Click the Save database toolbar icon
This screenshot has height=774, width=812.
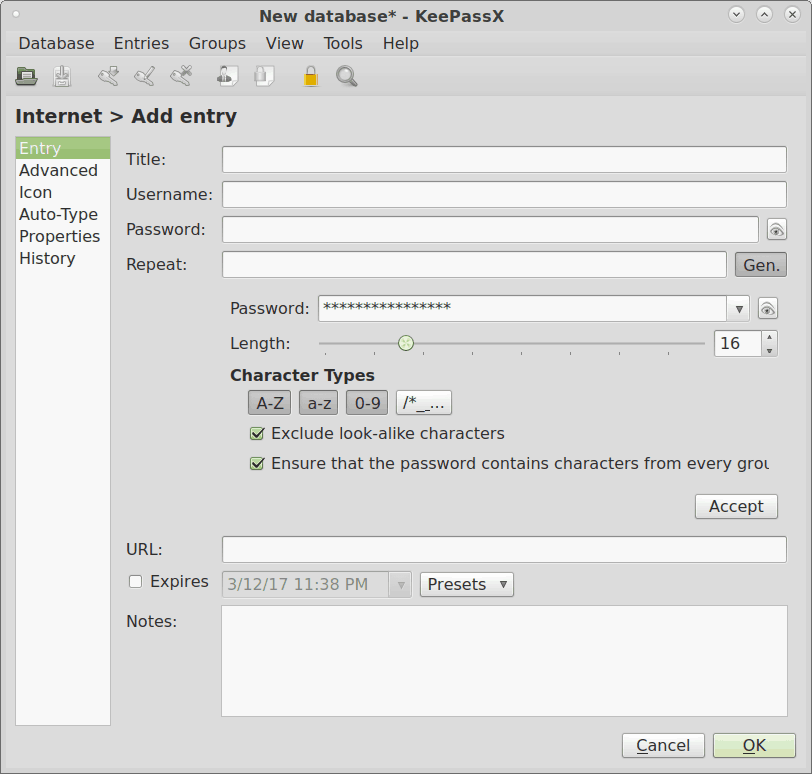(62, 77)
